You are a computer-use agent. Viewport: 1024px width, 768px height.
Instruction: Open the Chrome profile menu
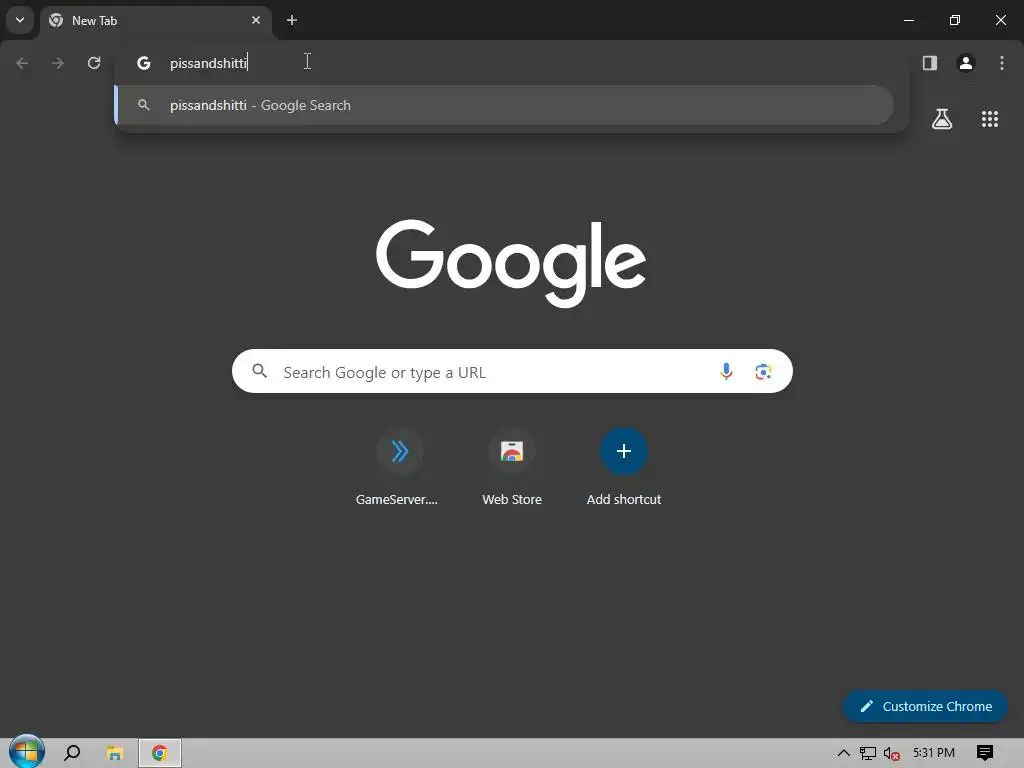click(x=966, y=63)
